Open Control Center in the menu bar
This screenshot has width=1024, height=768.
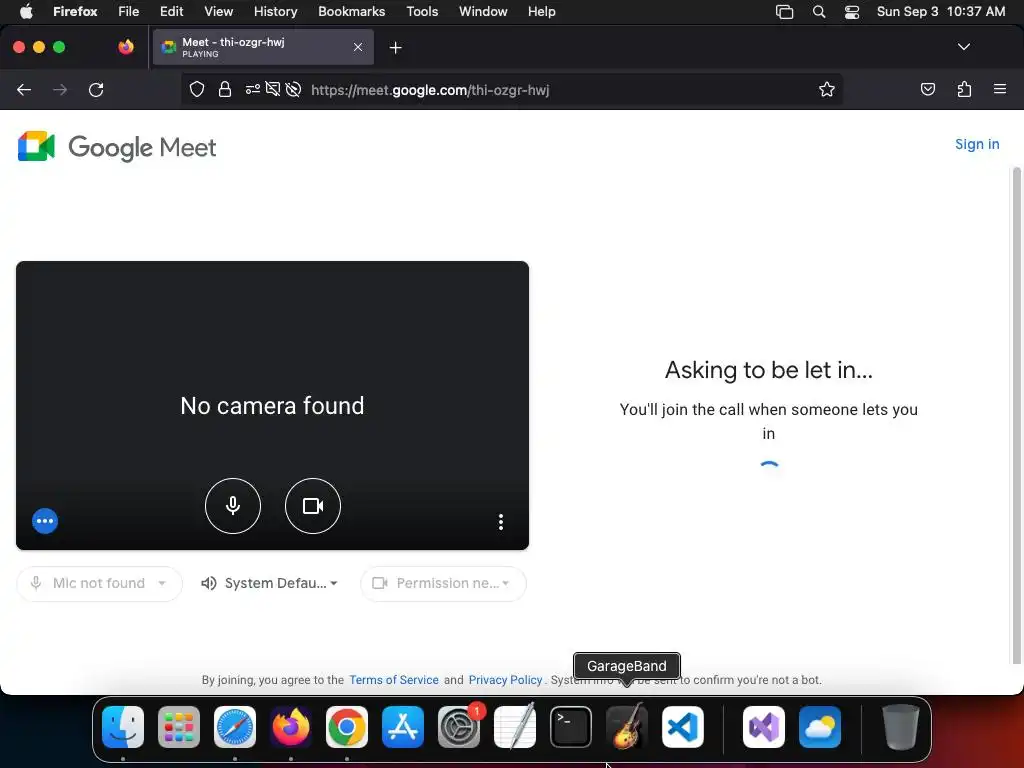pos(852,12)
